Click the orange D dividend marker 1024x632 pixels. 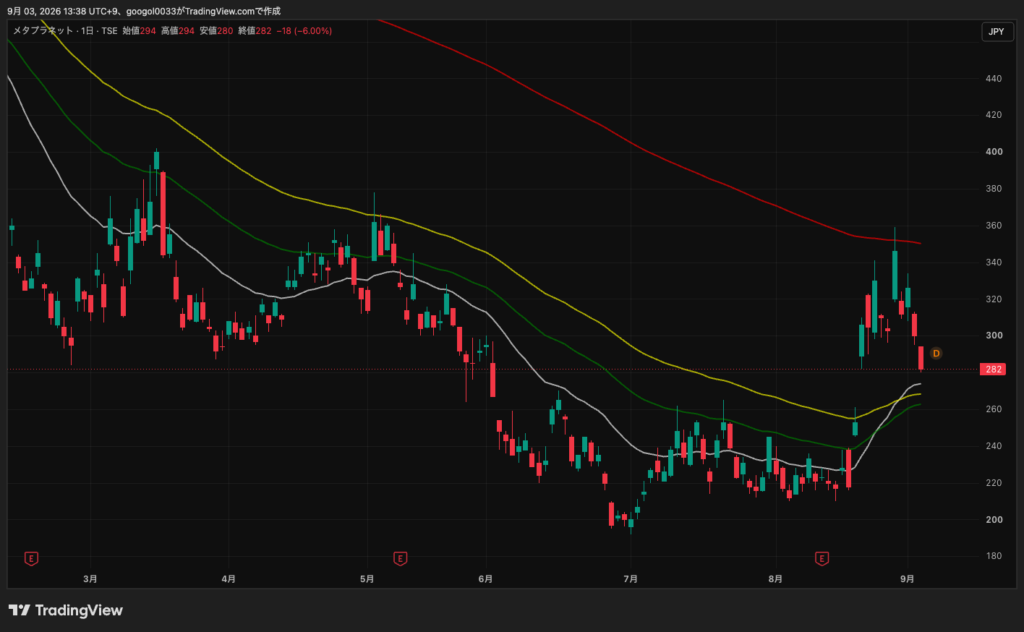click(x=936, y=353)
